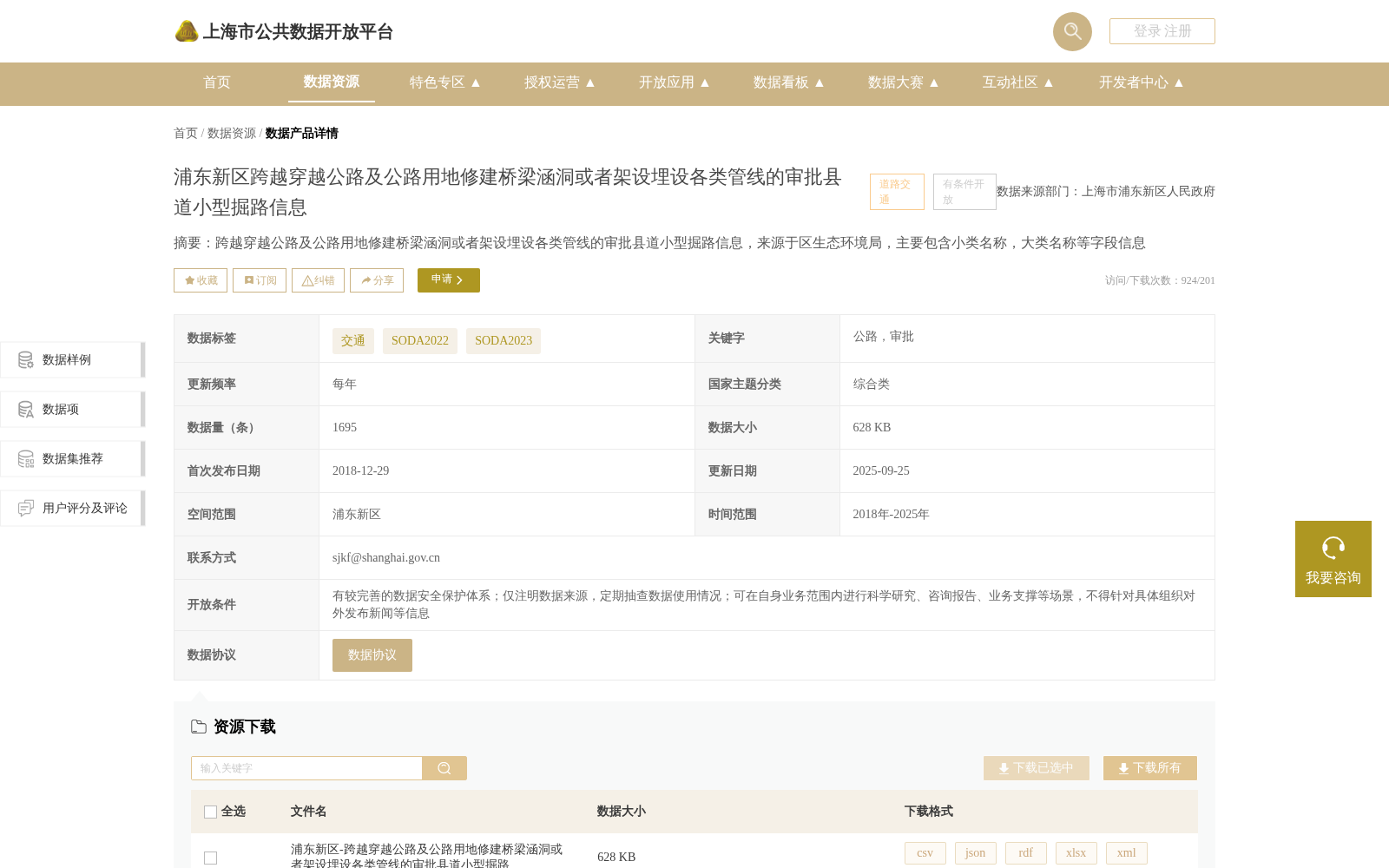The image size is (1389, 868).
Task: Open 数据项 sidebar item
Action: pos(72,409)
